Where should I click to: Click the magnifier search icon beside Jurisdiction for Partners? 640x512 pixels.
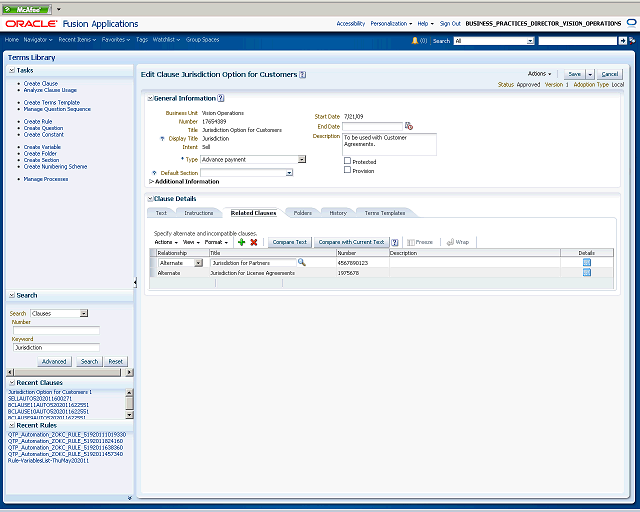coord(302,263)
